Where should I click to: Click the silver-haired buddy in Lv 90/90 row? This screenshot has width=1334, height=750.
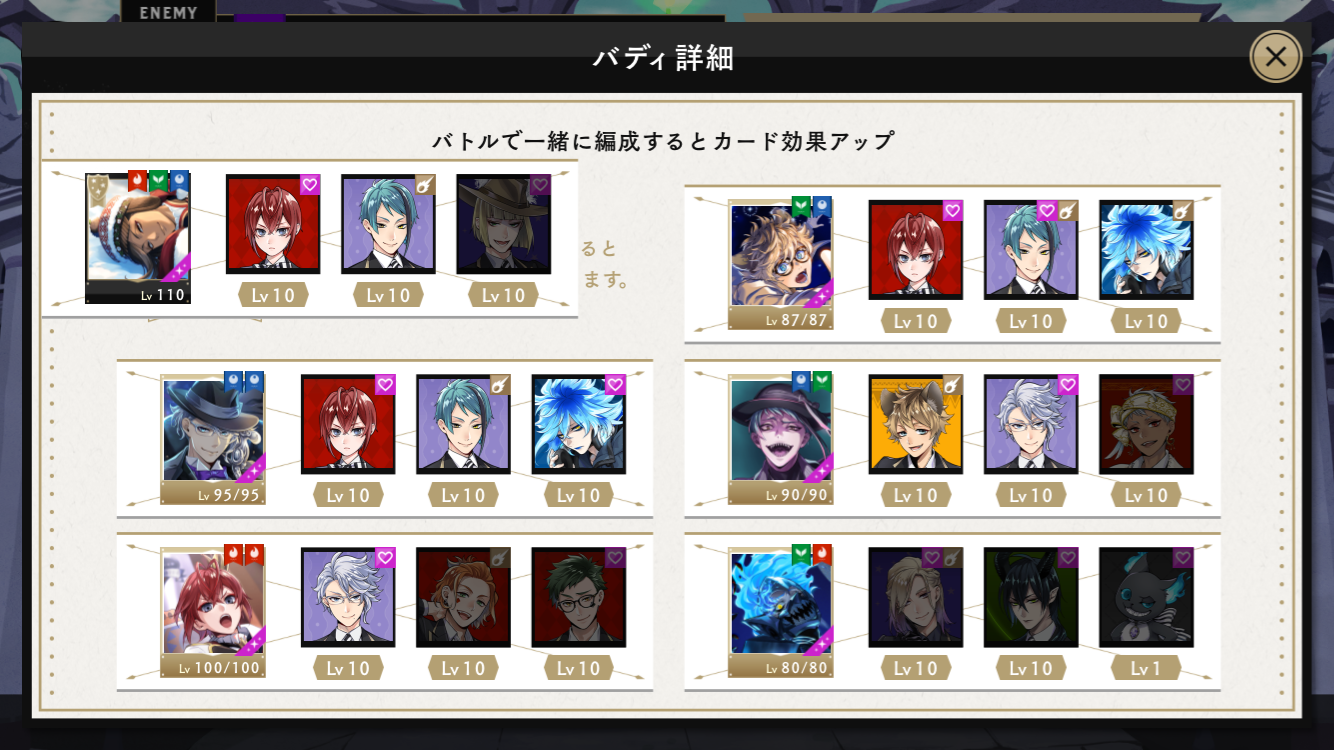pyautogui.click(x=1031, y=424)
